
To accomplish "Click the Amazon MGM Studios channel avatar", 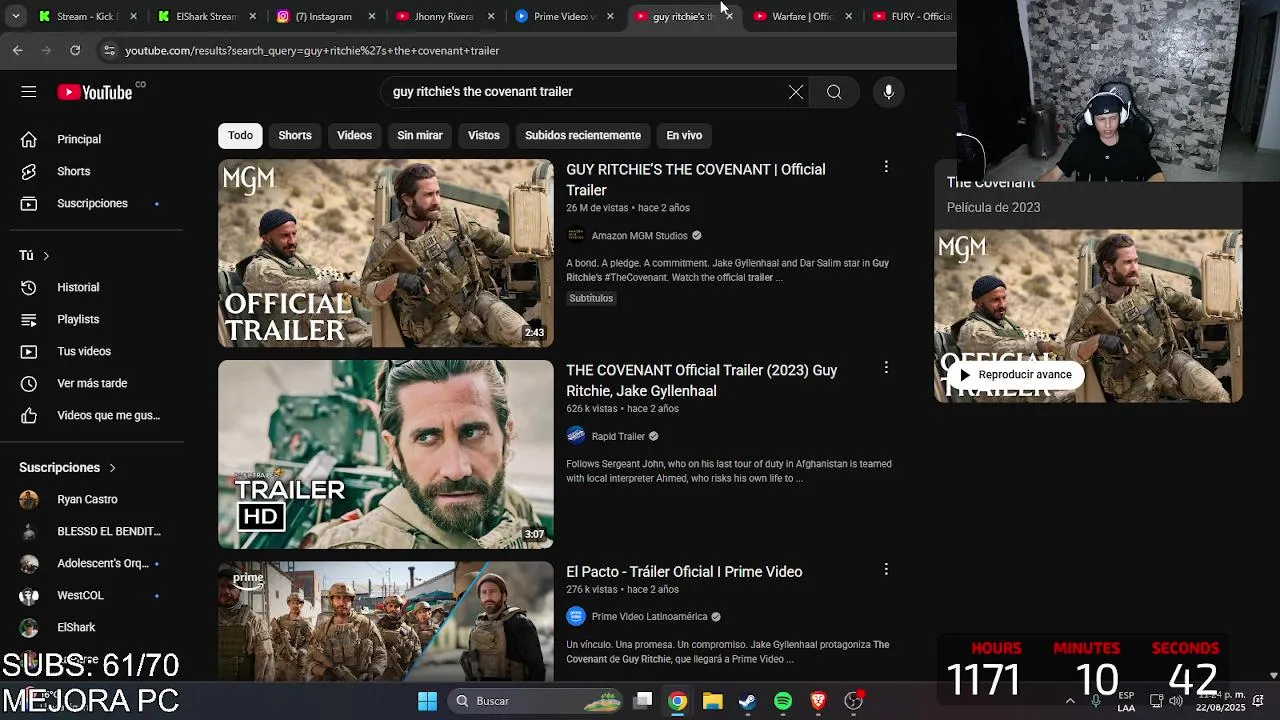I will [575, 235].
